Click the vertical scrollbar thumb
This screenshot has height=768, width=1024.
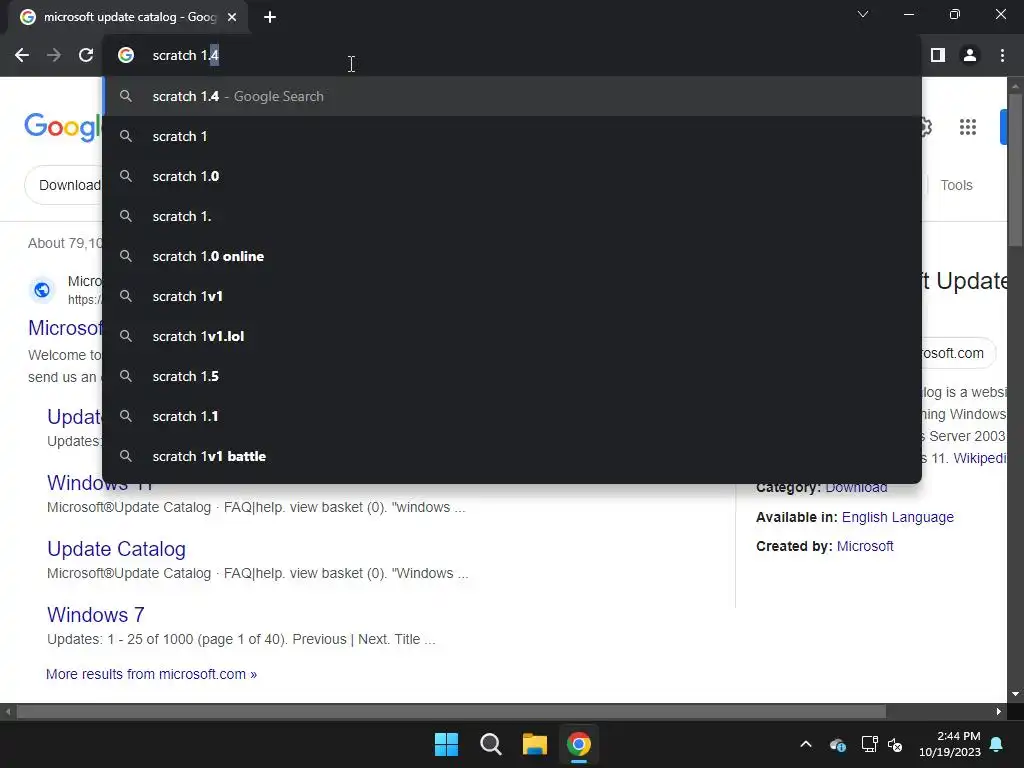[1015, 170]
